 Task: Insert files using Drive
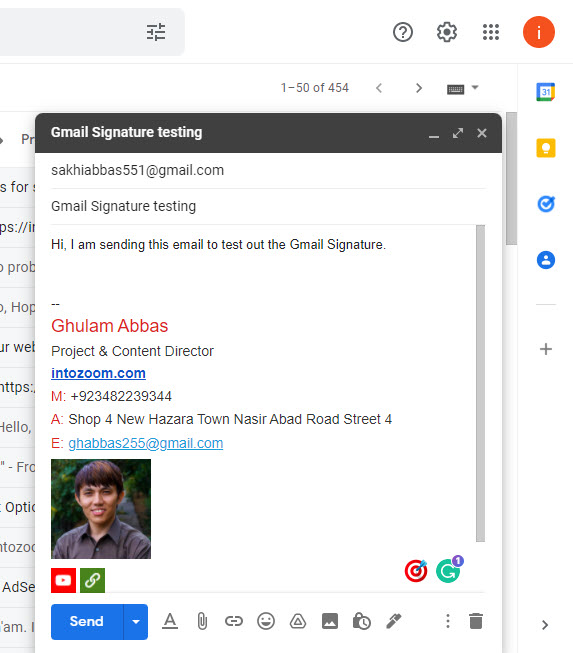pyautogui.click(x=298, y=621)
